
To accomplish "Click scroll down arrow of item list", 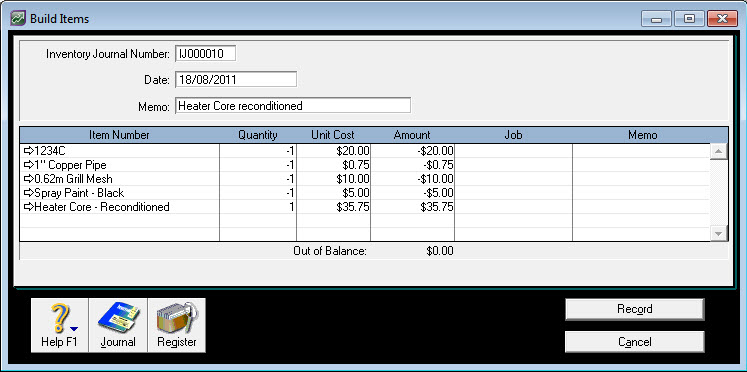I will point(718,233).
